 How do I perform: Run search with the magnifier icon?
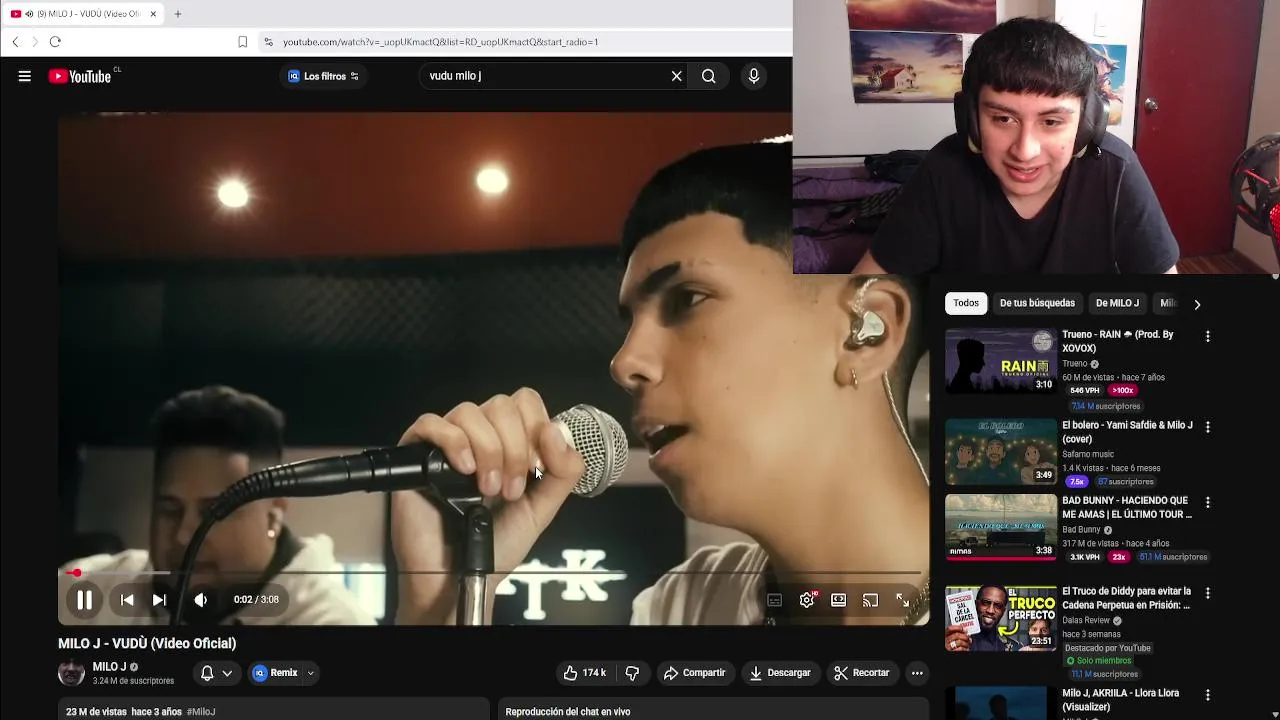click(709, 76)
